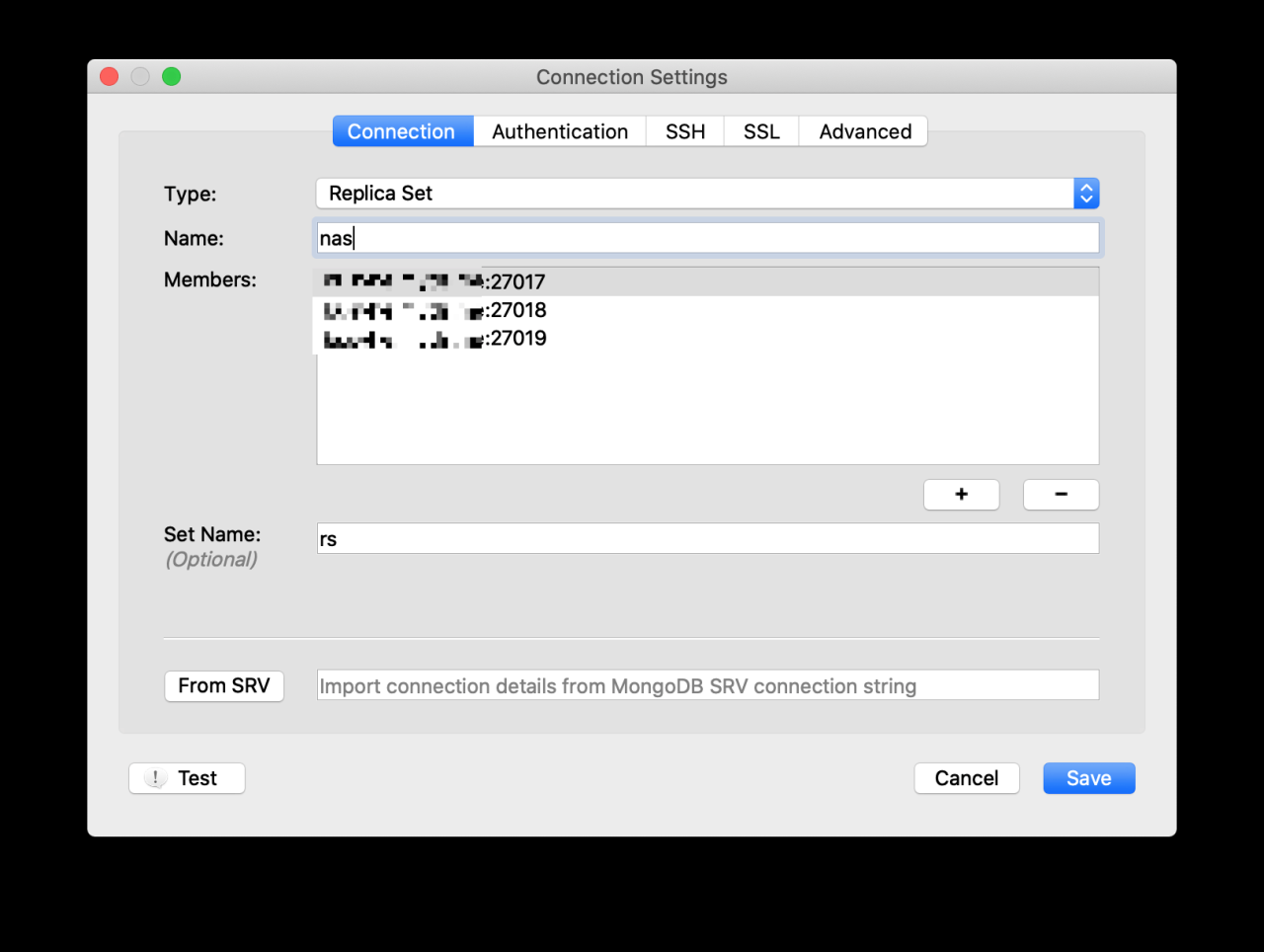Viewport: 1264px width, 952px height.
Task: Click the green zoom window button
Action: click(172, 77)
